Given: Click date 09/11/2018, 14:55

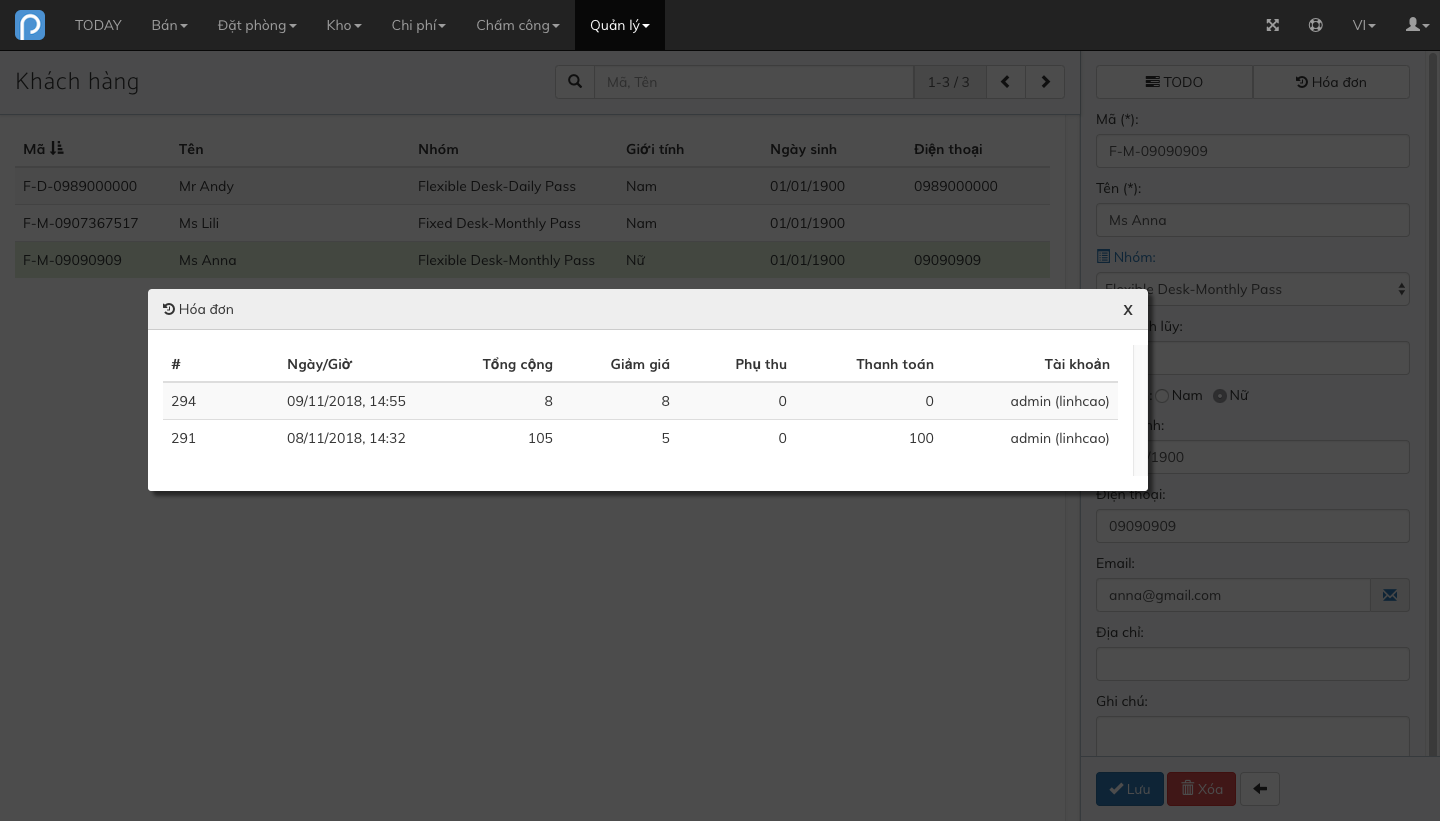Looking at the screenshot, I should [x=346, y=401].
